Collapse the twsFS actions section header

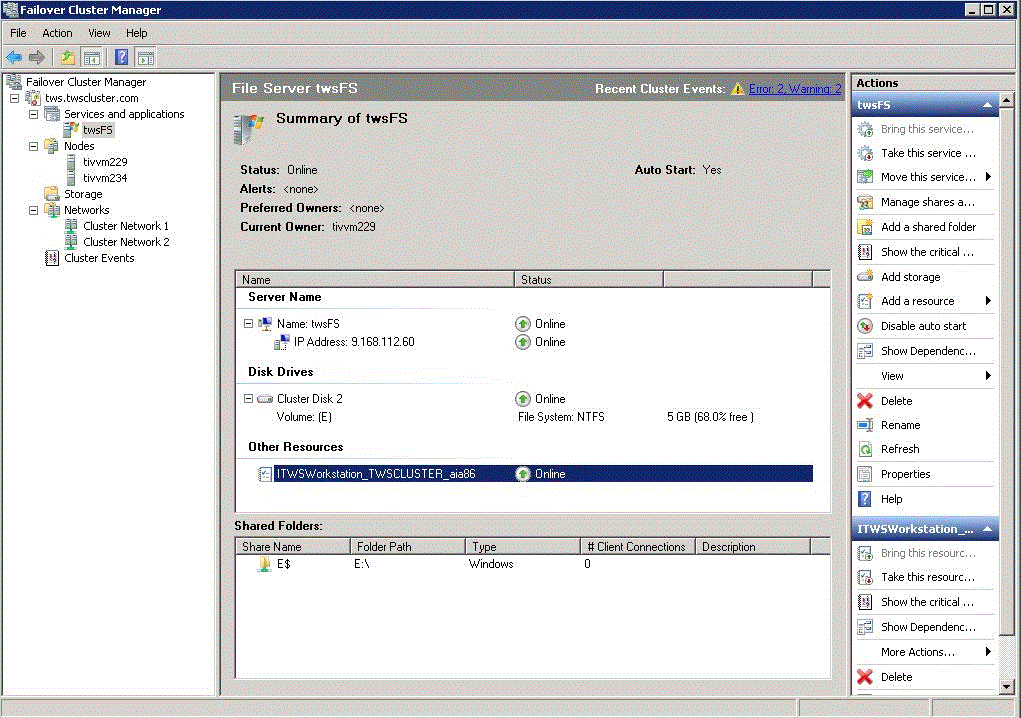point(987,105)
